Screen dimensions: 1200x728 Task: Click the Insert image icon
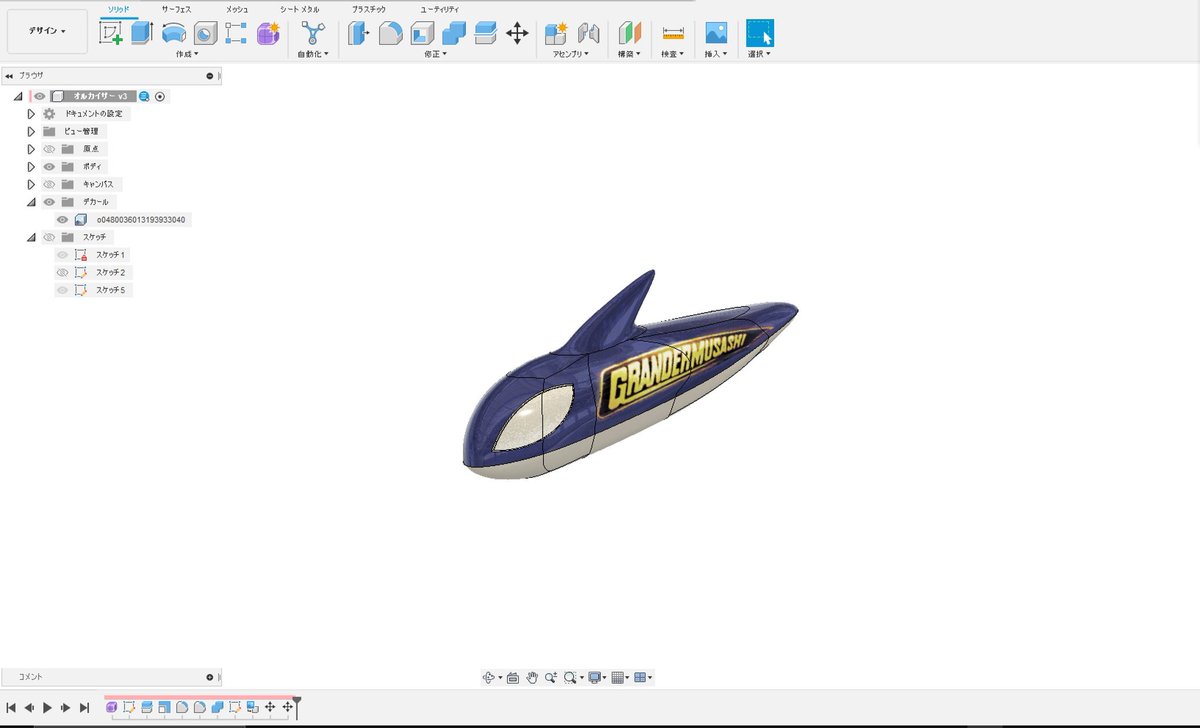click(x=716, y=33)
